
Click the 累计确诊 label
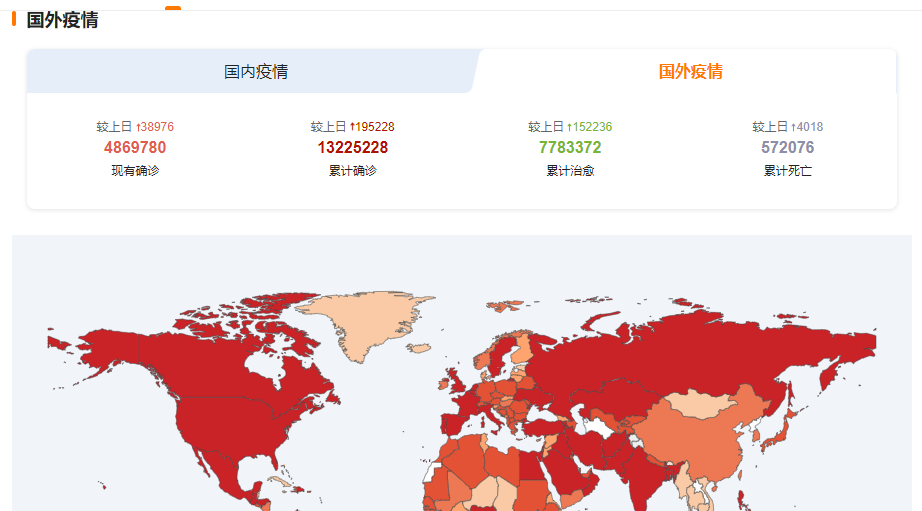pyautogui.click(x=353, y=171)
